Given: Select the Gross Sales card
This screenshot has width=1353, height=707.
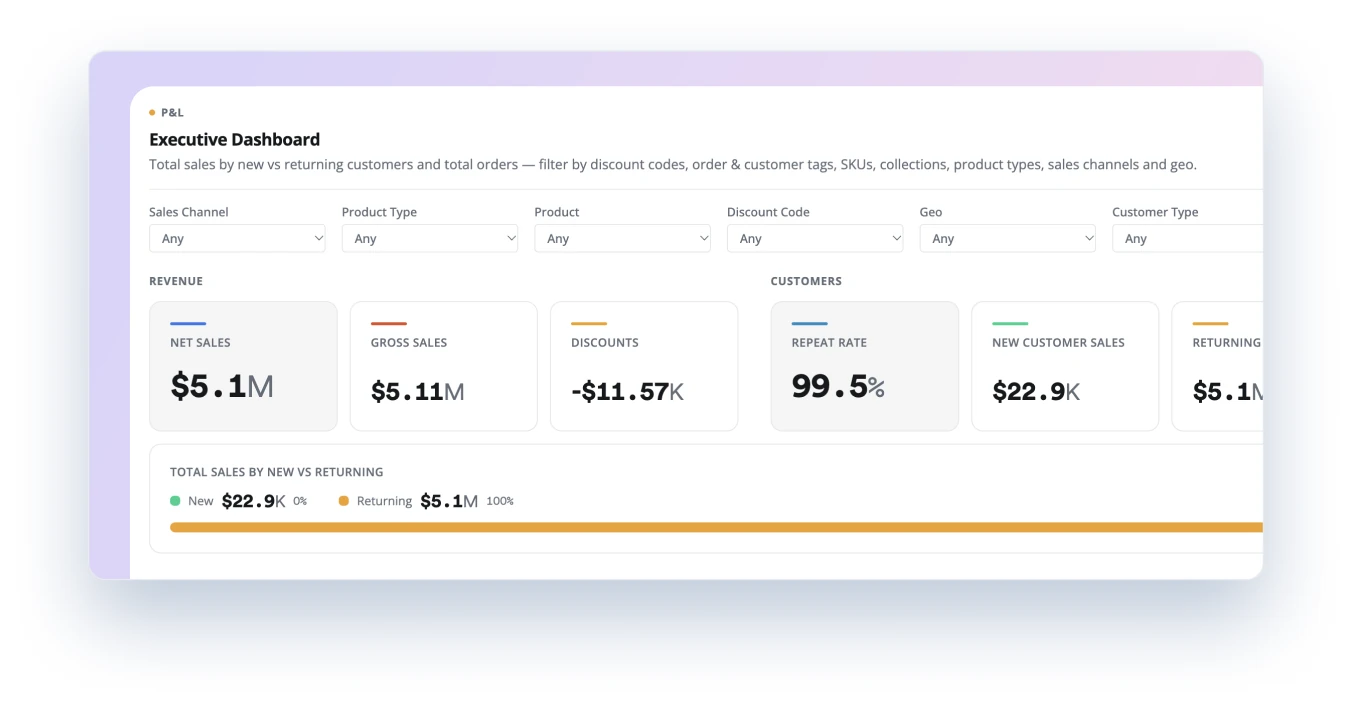Looking at the screenshot, I should (x=444, y=366).
